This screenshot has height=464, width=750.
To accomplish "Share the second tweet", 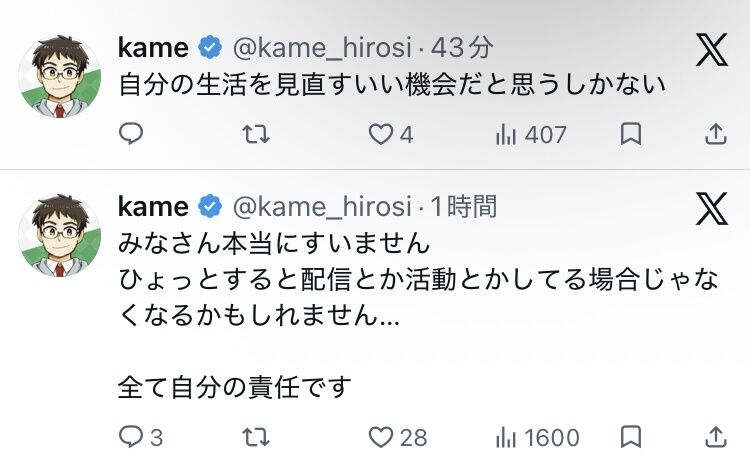I will coord(716,437).
